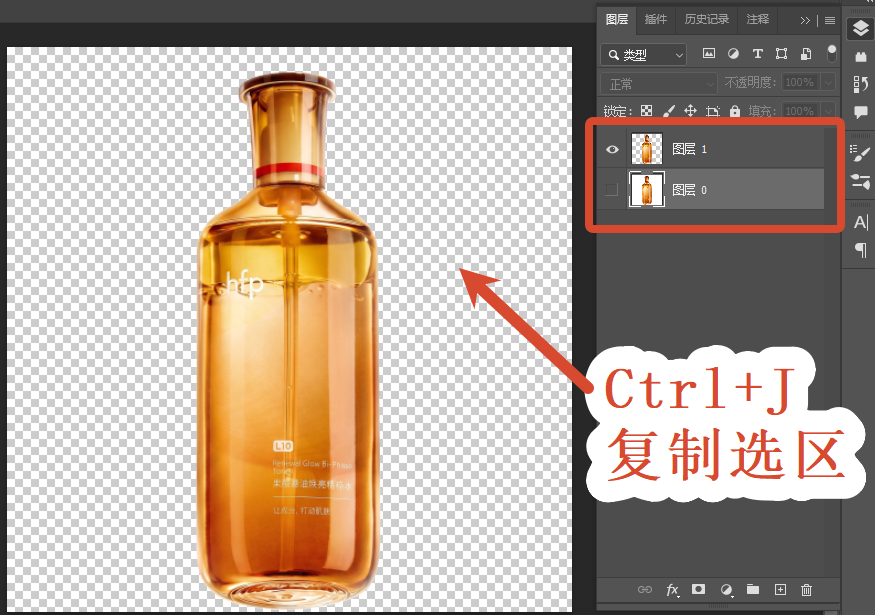Click the 填充 100% value field
Image resolution: width=875 pixels, height=615 pixels.
click(x=800, y=110)
